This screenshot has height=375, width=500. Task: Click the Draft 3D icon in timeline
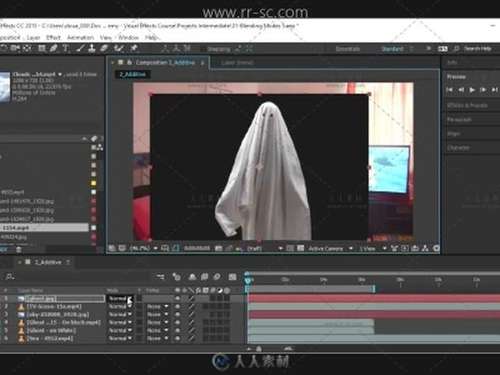tap(177, 277)
